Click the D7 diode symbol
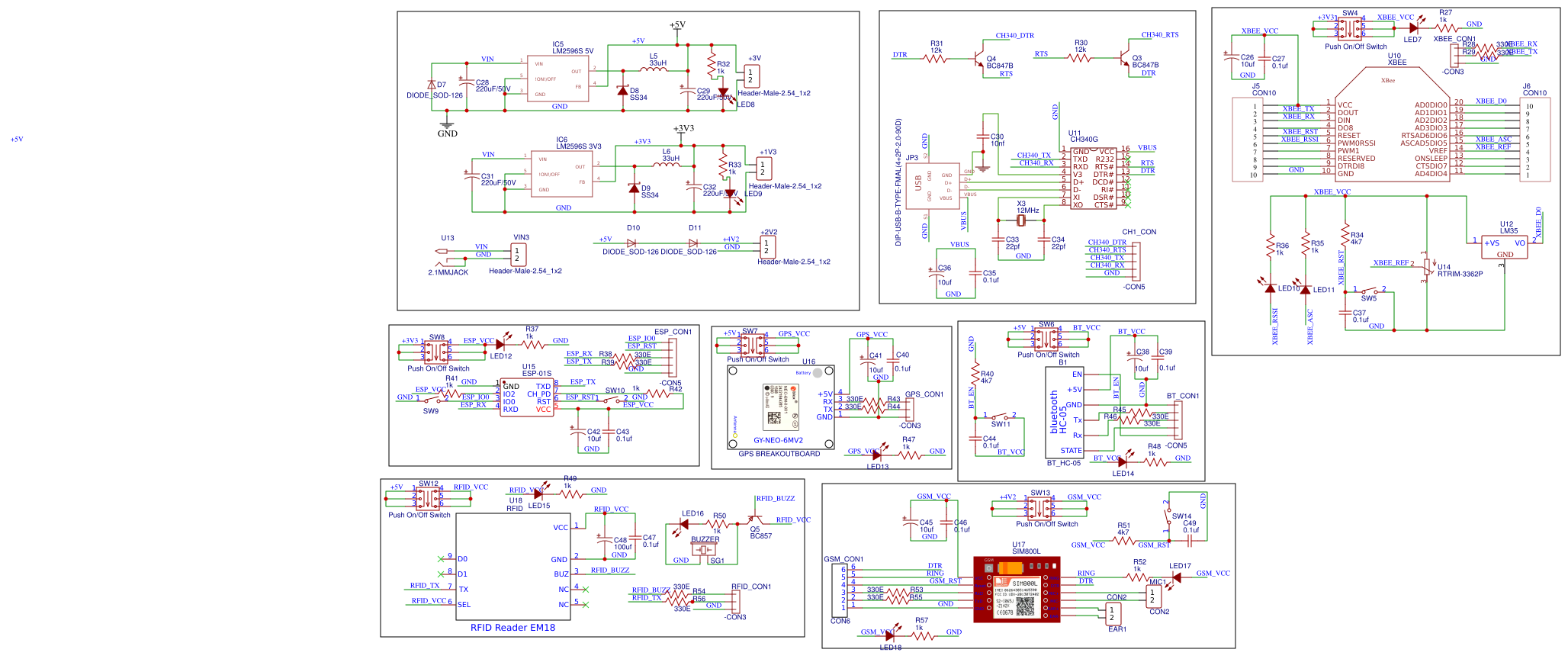The image size is (1568, 659). [432, 85]
